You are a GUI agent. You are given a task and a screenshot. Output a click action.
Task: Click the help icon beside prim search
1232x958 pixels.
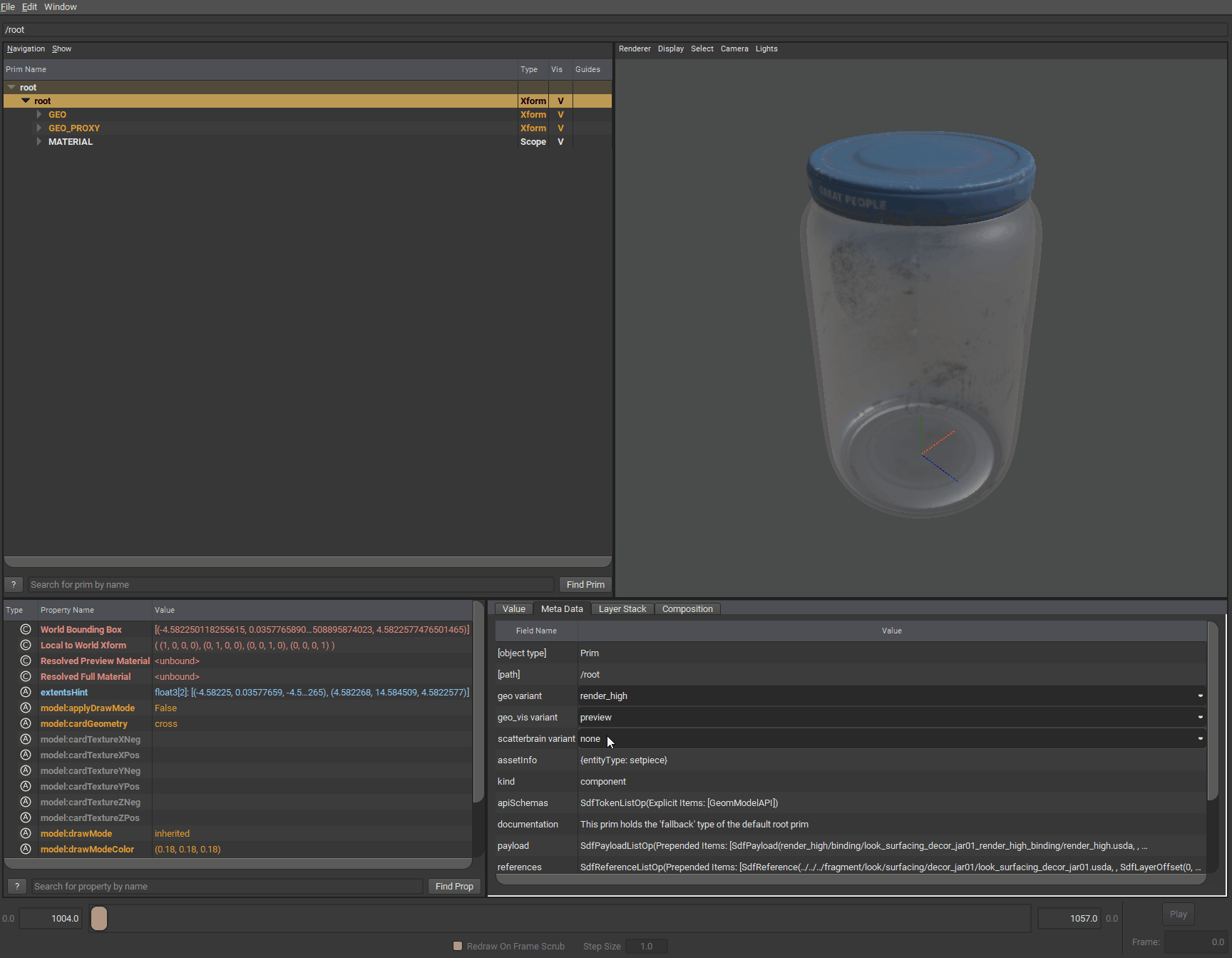coord(14,584)
